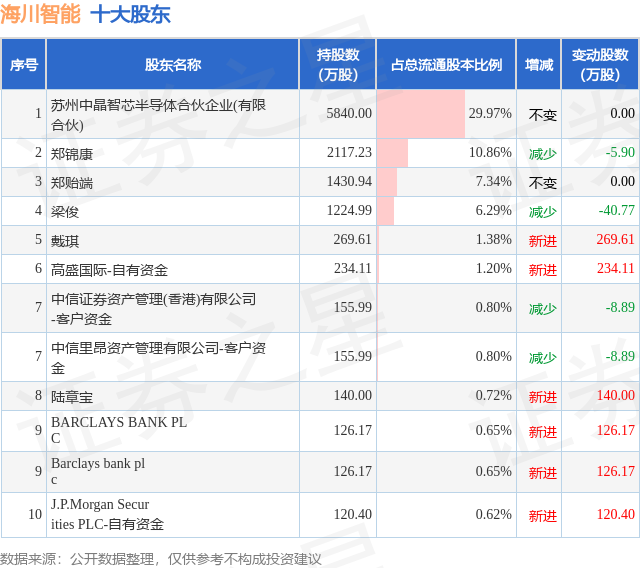This screenshot has height=568, width=640.
Task: Click the 增减 column header
Action: (539, 64)
